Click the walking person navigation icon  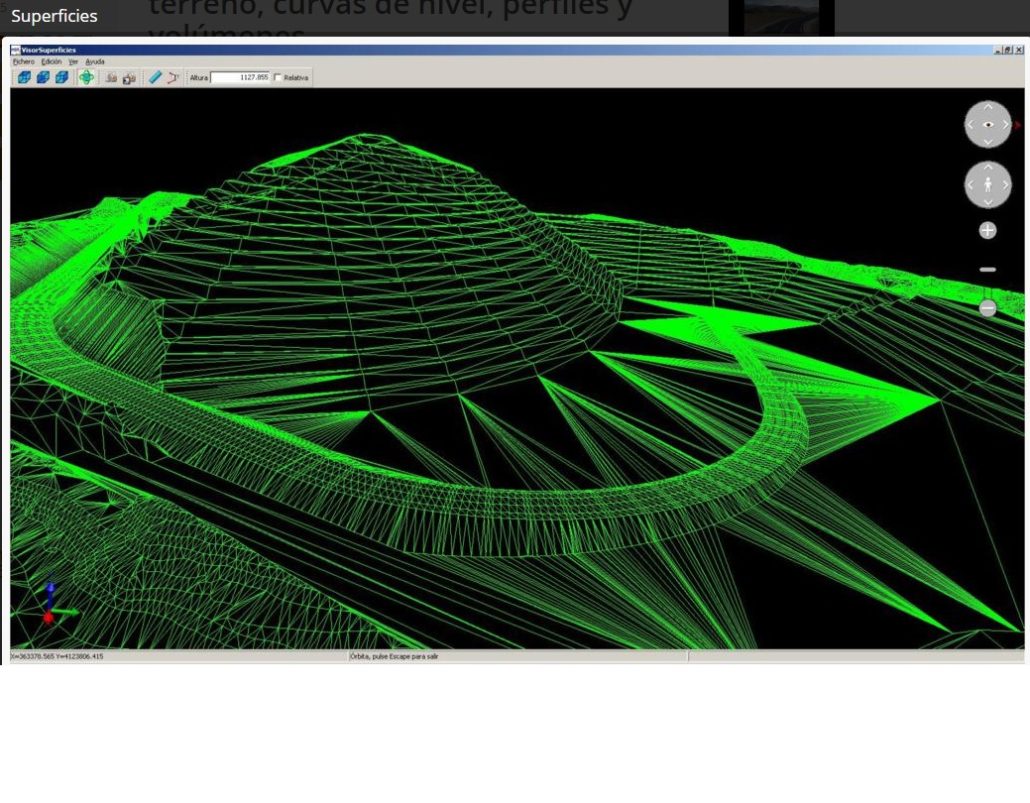[988, 185]
